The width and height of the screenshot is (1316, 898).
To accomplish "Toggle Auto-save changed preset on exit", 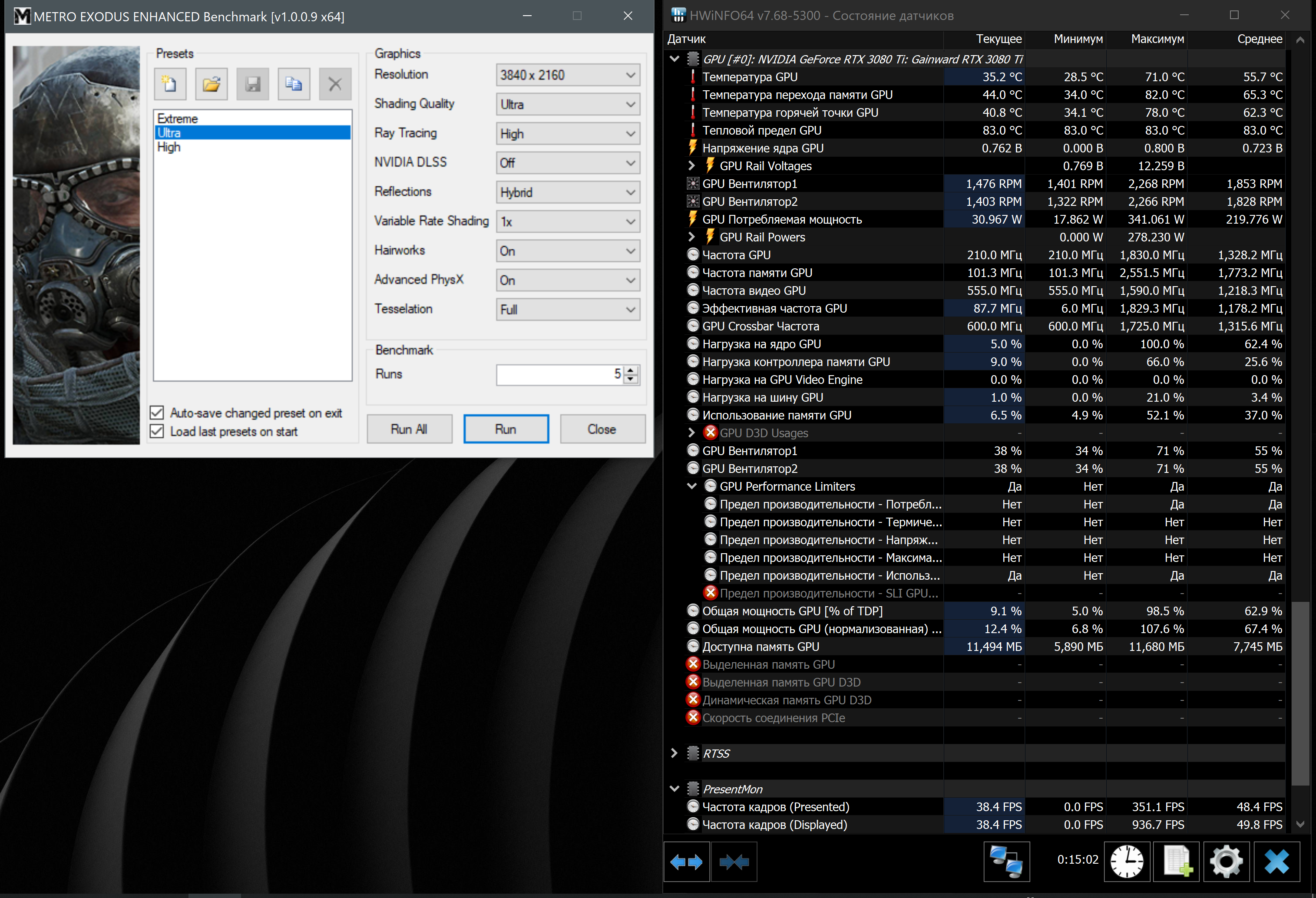I will 157,413.
